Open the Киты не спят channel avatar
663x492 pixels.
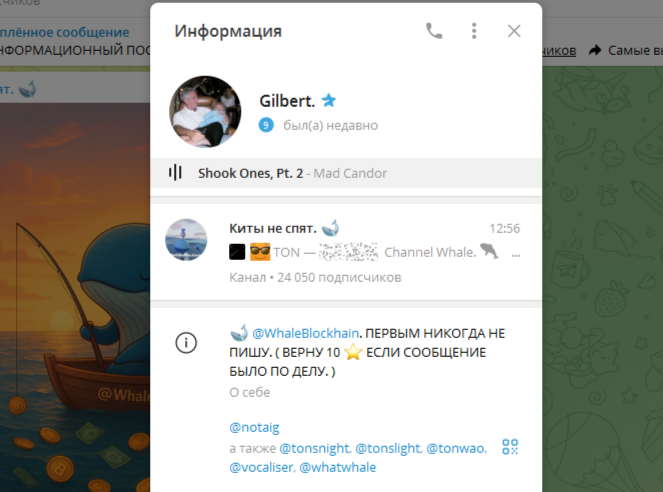click(186, 240)
